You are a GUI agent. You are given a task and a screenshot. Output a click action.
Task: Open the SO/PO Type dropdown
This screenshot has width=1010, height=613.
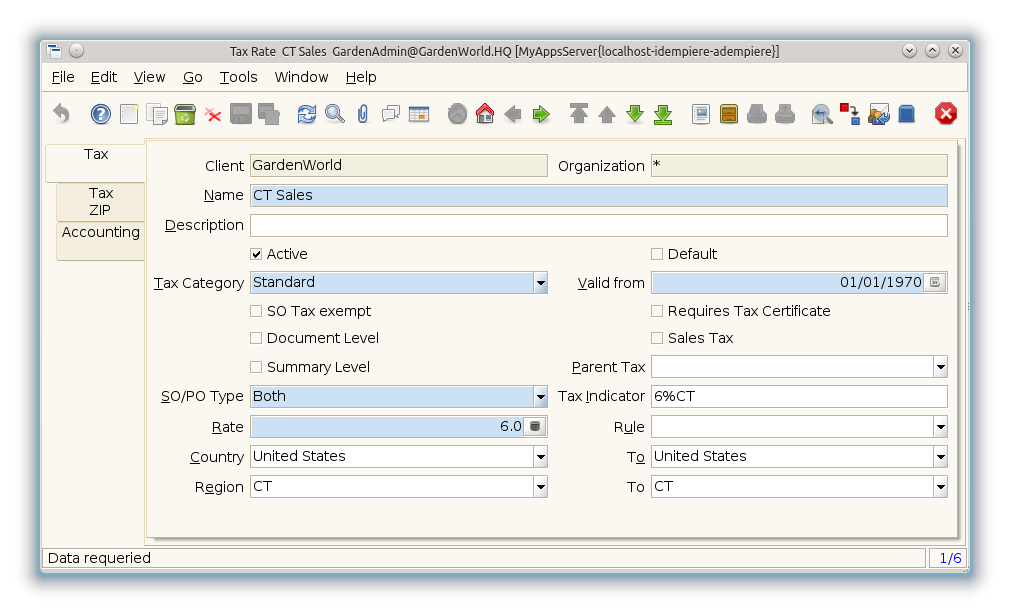coord(540,396)
